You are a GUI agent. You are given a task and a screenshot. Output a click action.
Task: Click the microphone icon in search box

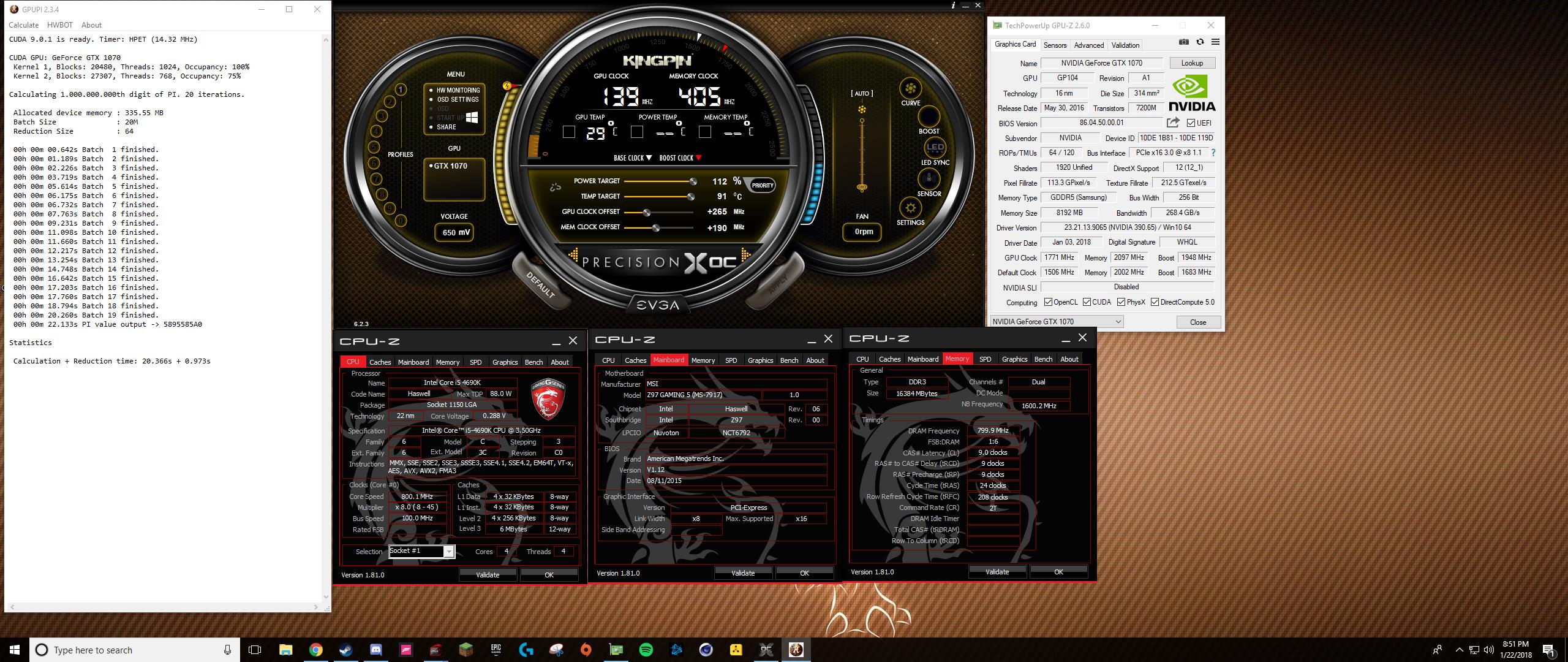pos(227,650)
